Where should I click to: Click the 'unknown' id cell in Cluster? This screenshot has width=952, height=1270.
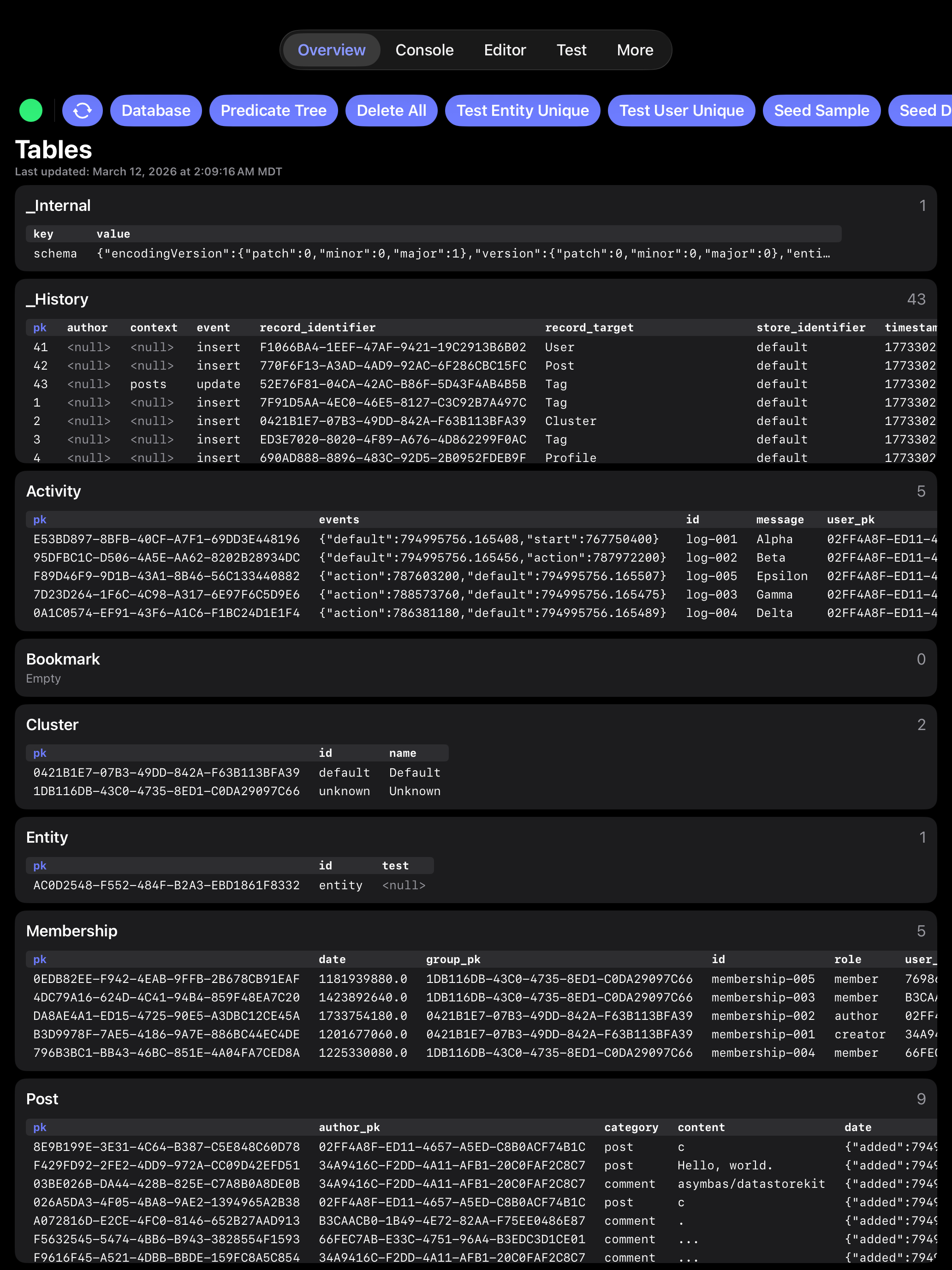tap(344, 791)
